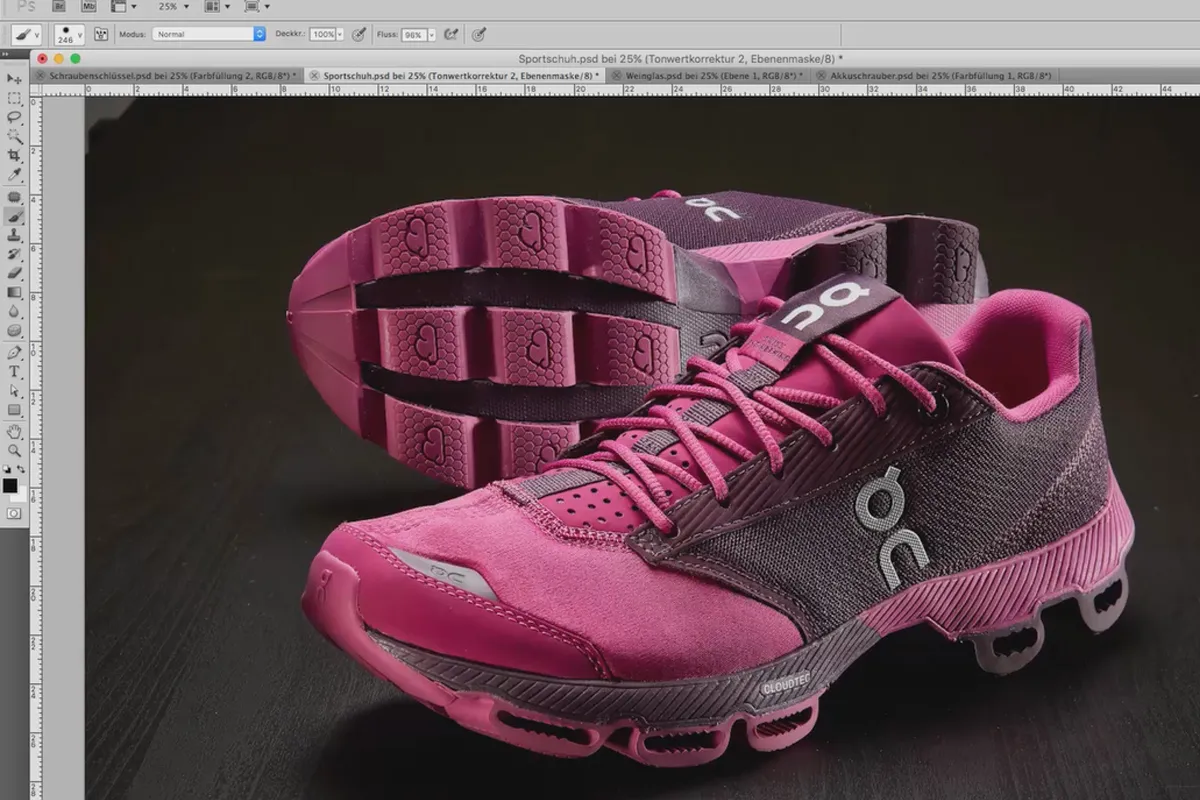Toggle airbrush mode next to Fluss
This screenshot has width=1200, height=800.
[x=450, y=34]
